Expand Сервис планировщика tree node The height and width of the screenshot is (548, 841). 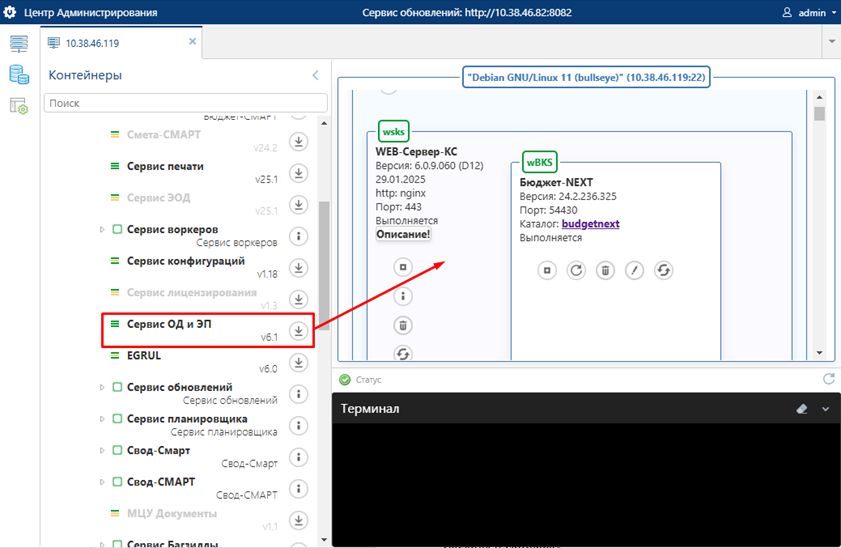(x=102, y=419)
